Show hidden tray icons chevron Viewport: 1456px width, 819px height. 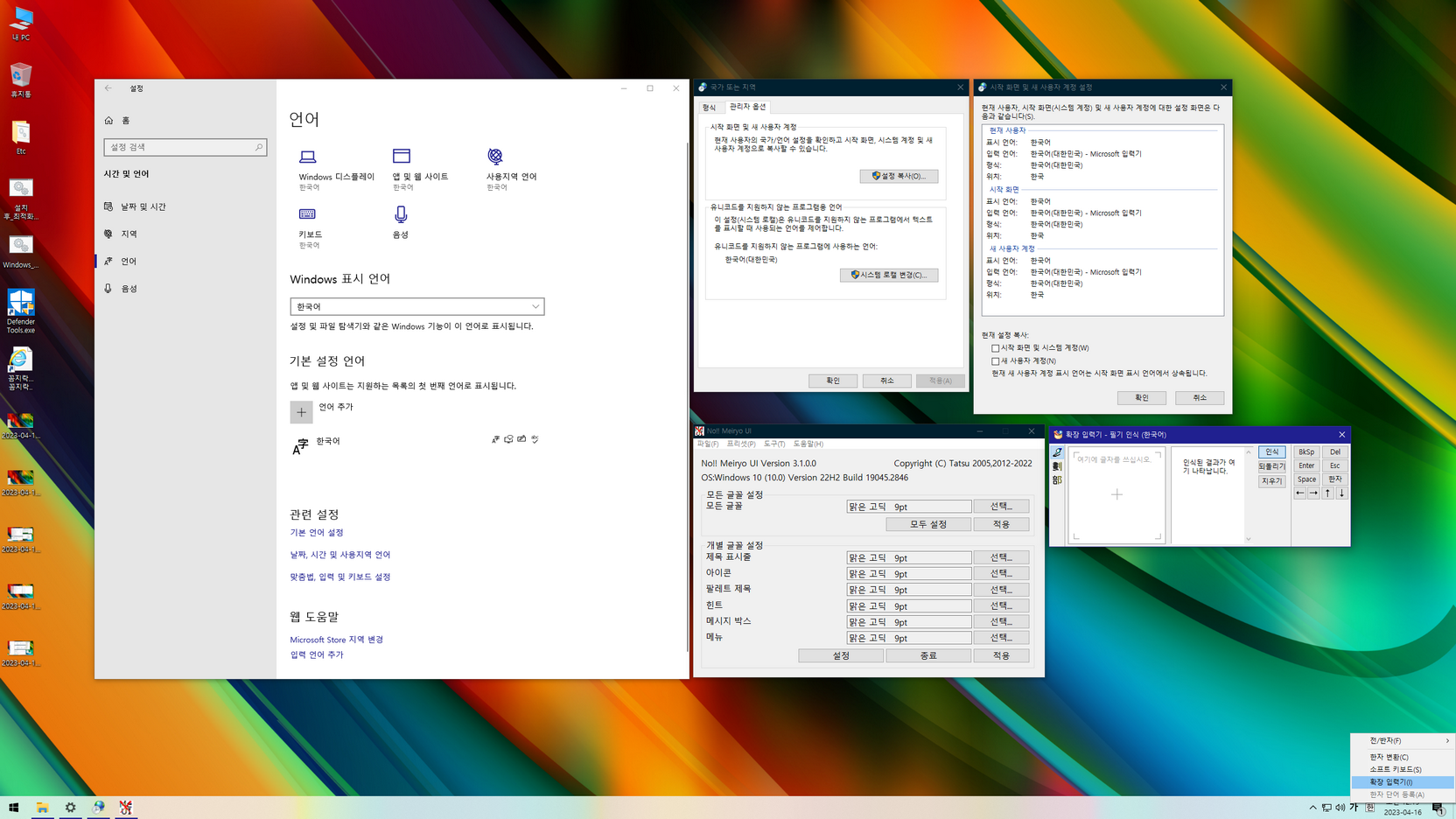tap(1312, 807)
